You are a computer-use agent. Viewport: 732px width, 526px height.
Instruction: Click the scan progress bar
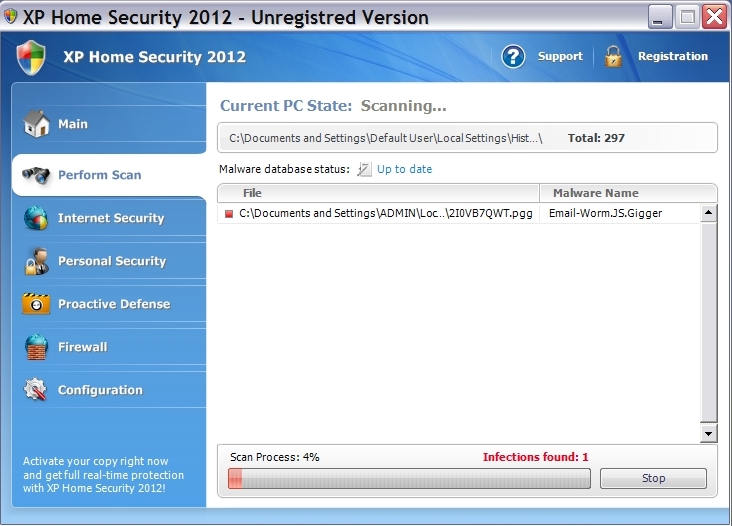click(408, 479)
